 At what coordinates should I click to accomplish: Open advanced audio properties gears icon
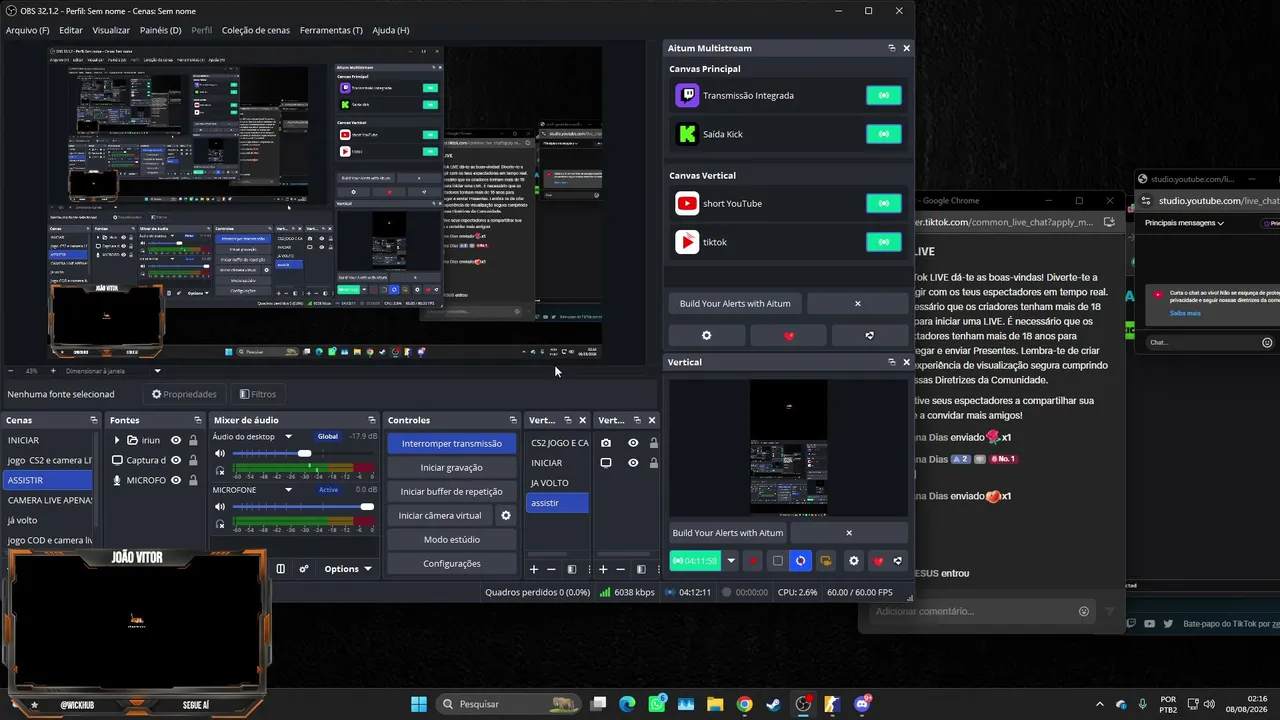click(x=304, y=569)
